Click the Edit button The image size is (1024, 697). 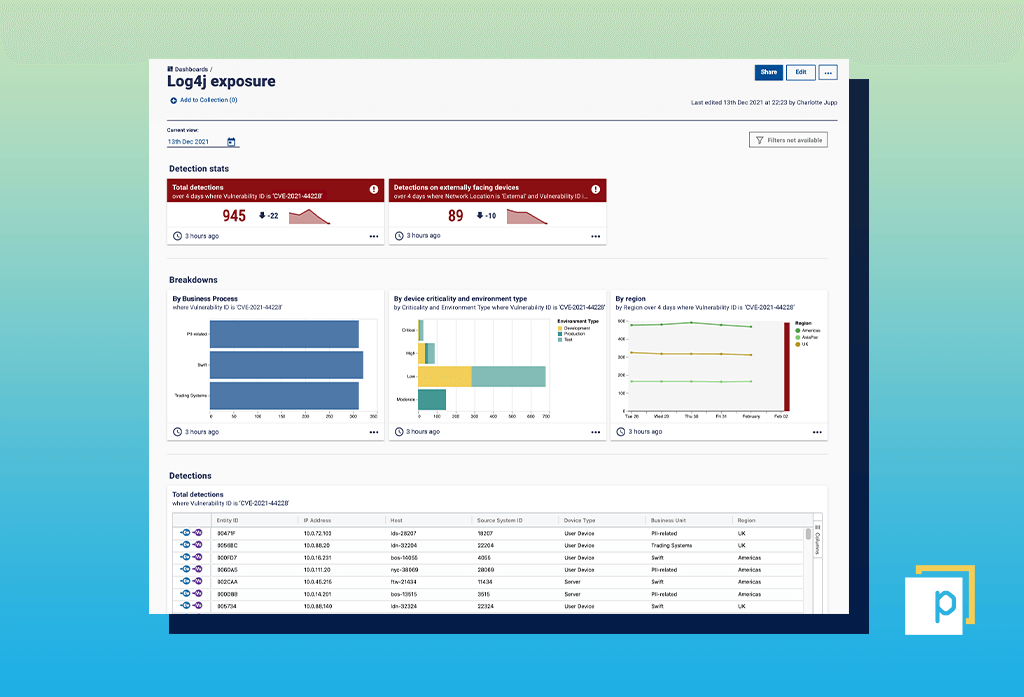tap(801, 73)
